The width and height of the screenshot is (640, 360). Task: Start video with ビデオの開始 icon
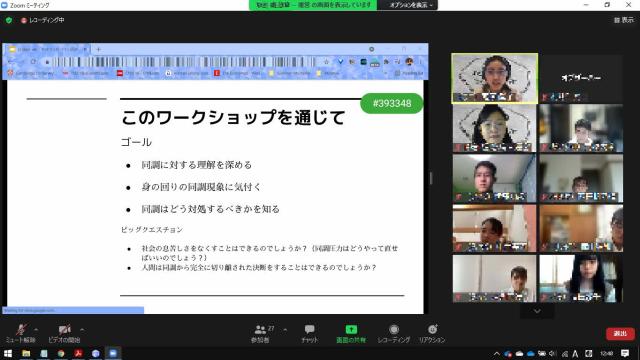(64, 333)
